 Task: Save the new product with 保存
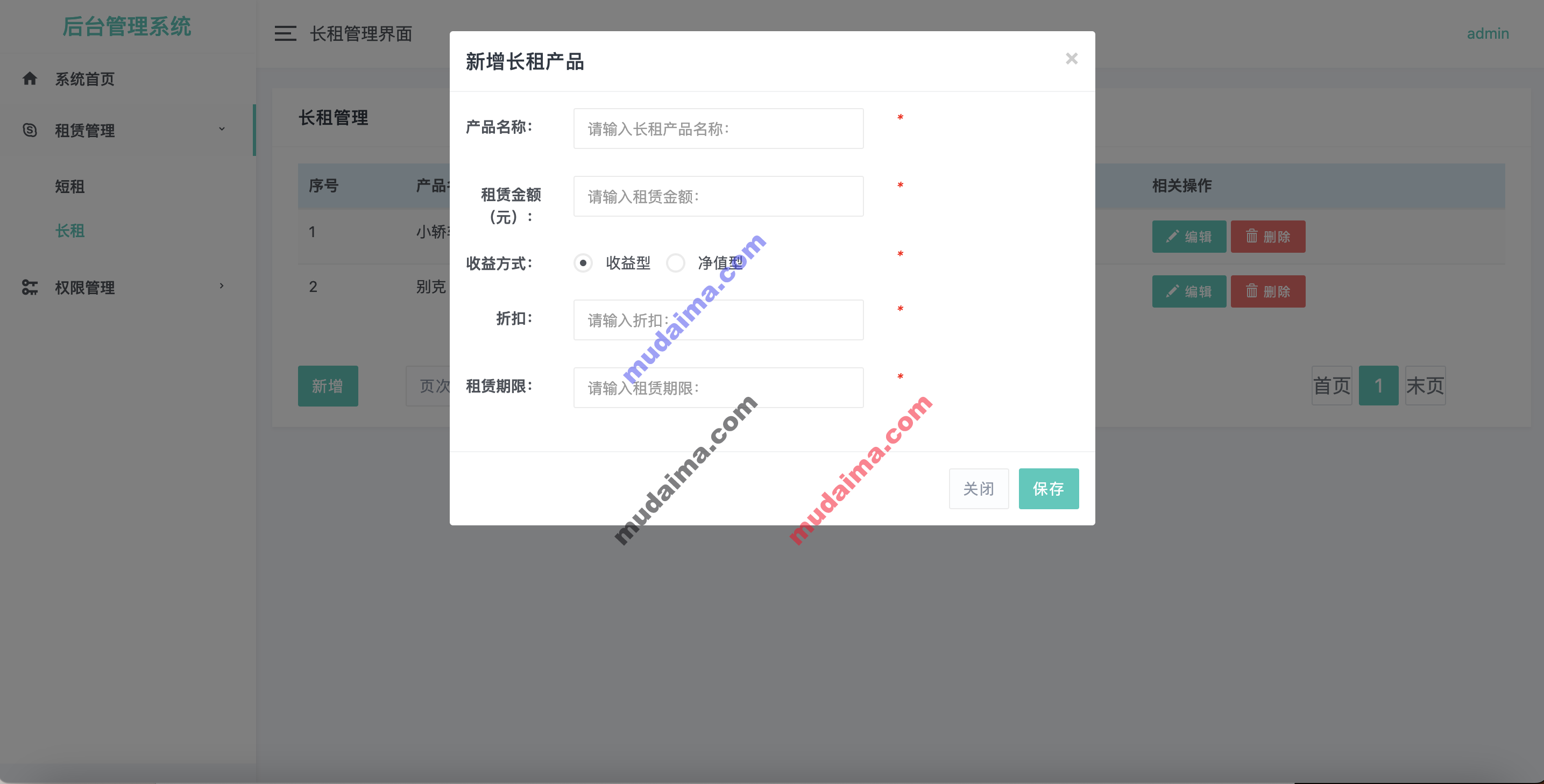click(1049, 489)
